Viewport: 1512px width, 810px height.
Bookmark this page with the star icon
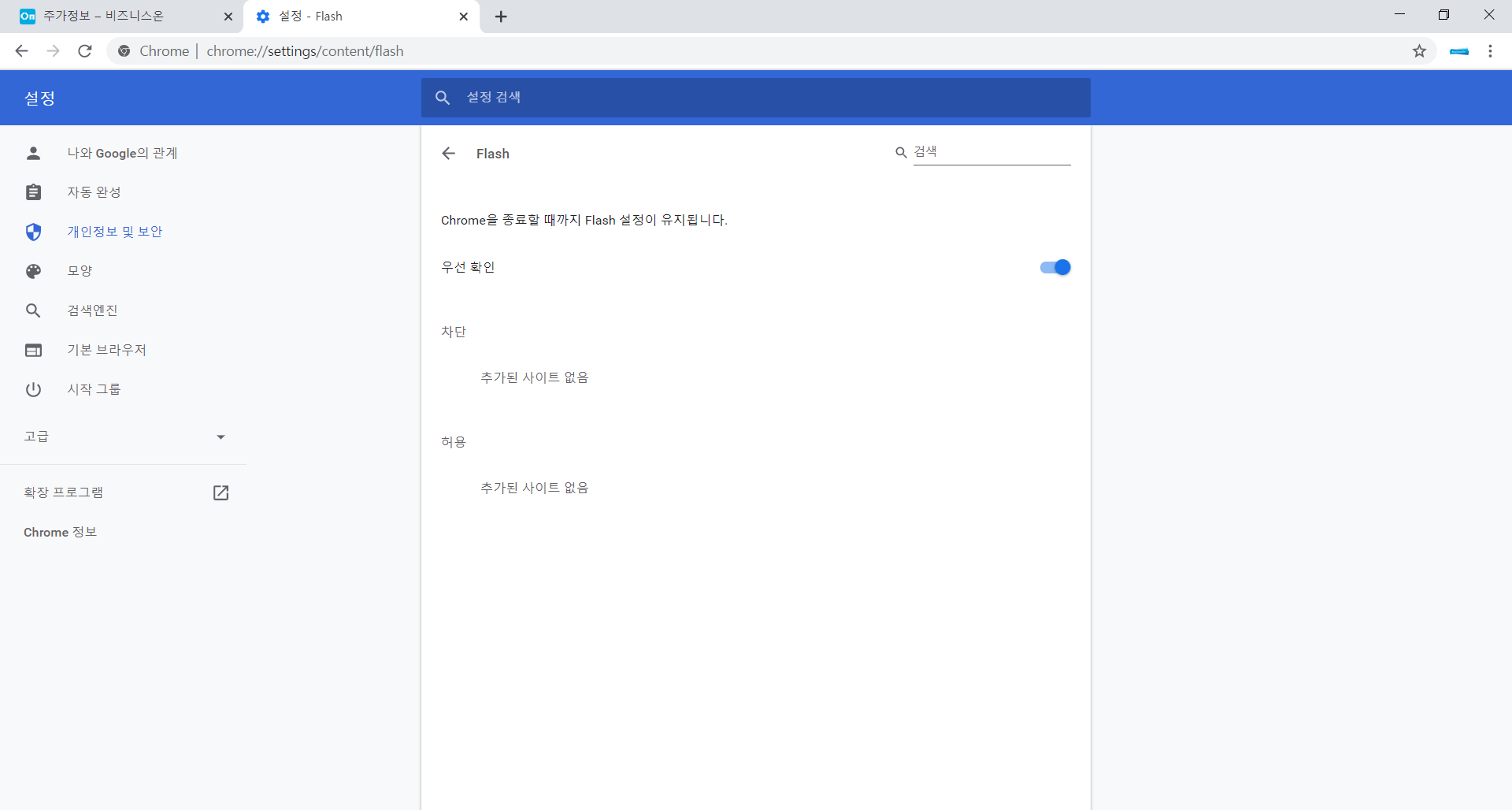(x=1419, y=51)
